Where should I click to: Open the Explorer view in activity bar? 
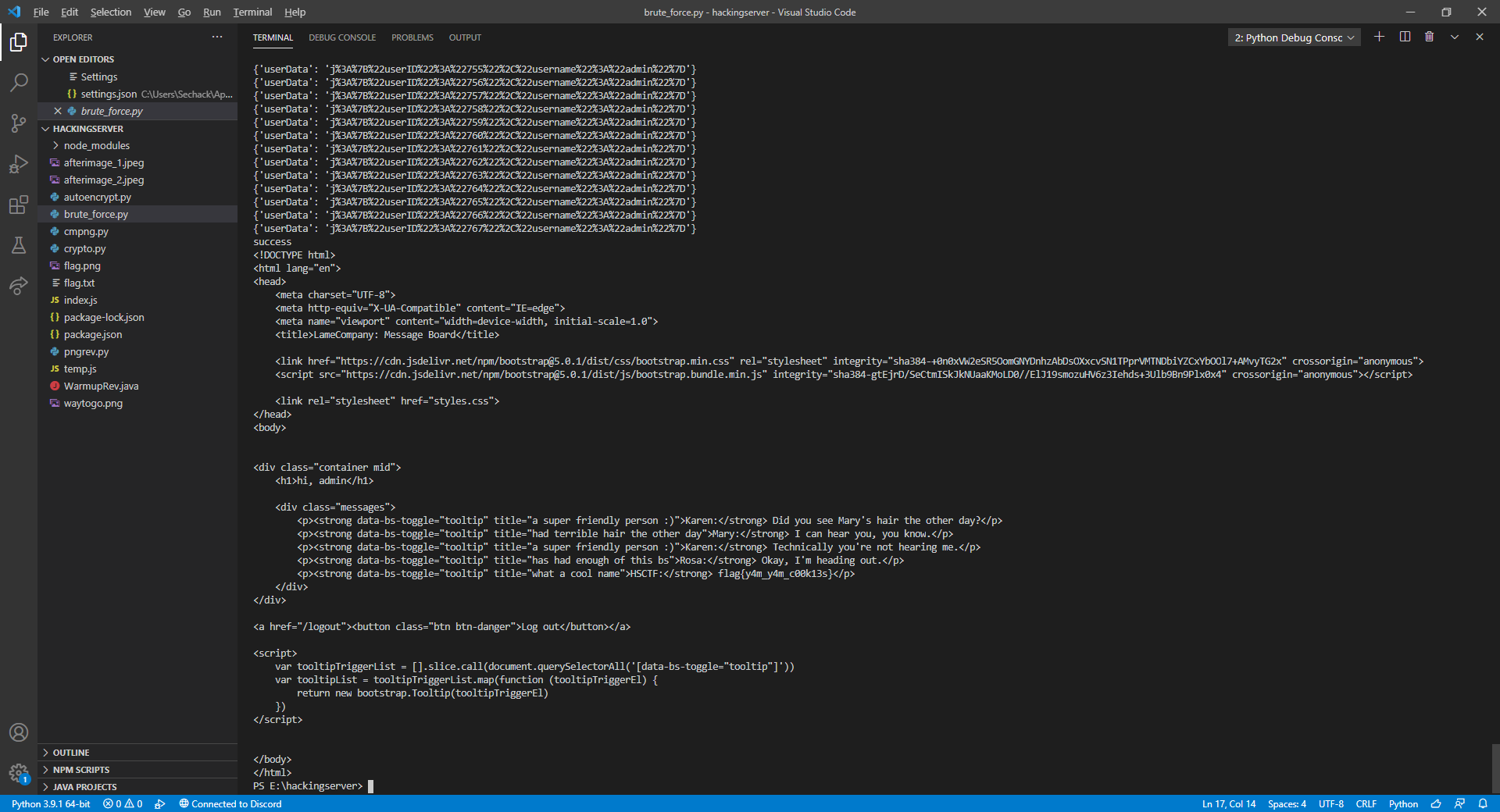pos(19,42)
